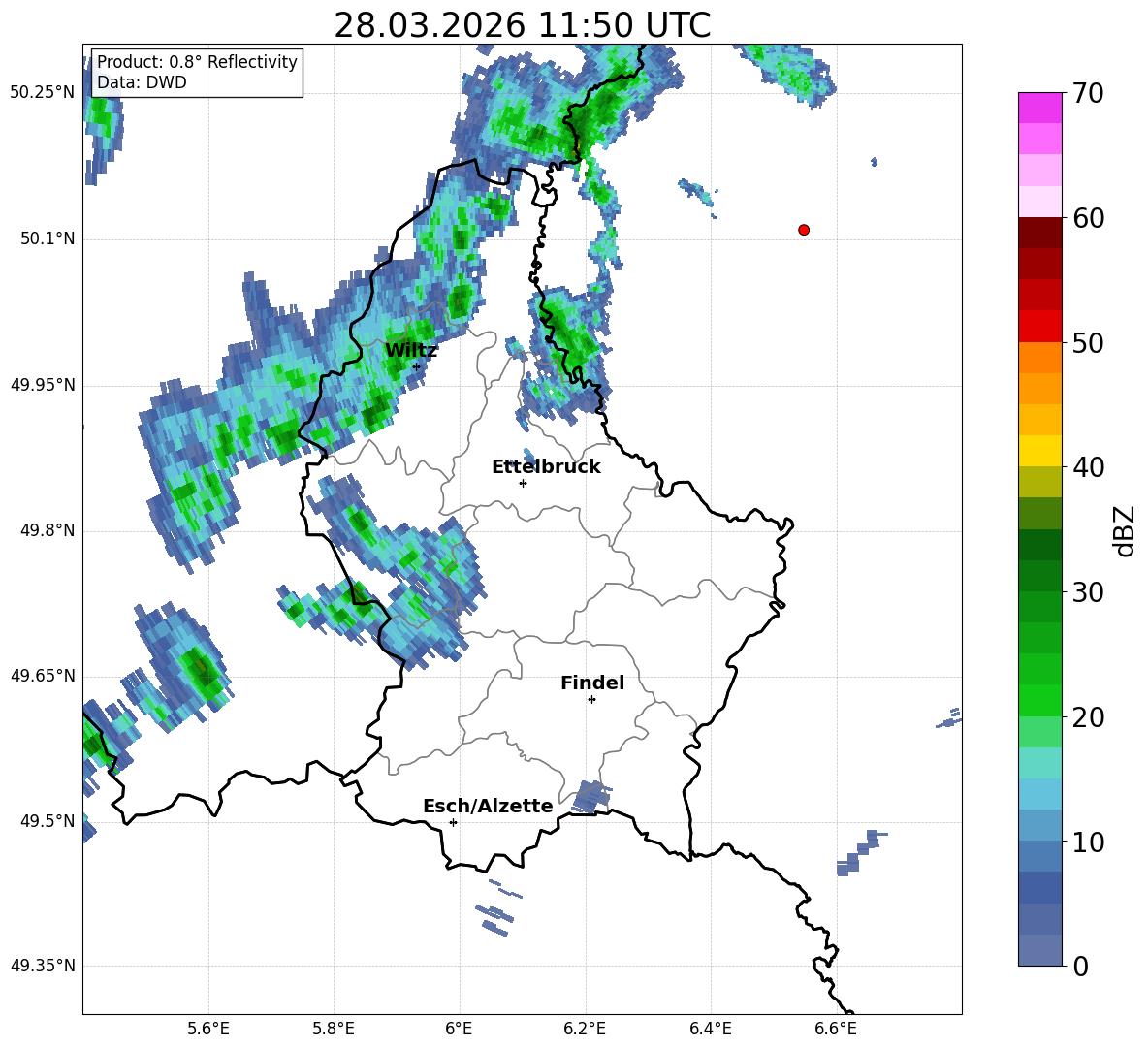
Task: Click the 'Product: 0.8° Reflectivity' text
Action: (x=197, y=61)
